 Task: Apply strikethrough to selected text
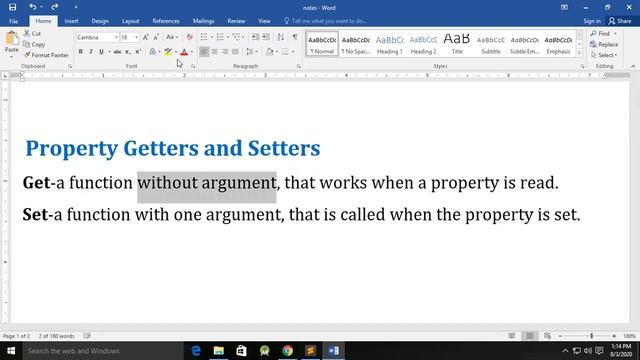(117, 52)
